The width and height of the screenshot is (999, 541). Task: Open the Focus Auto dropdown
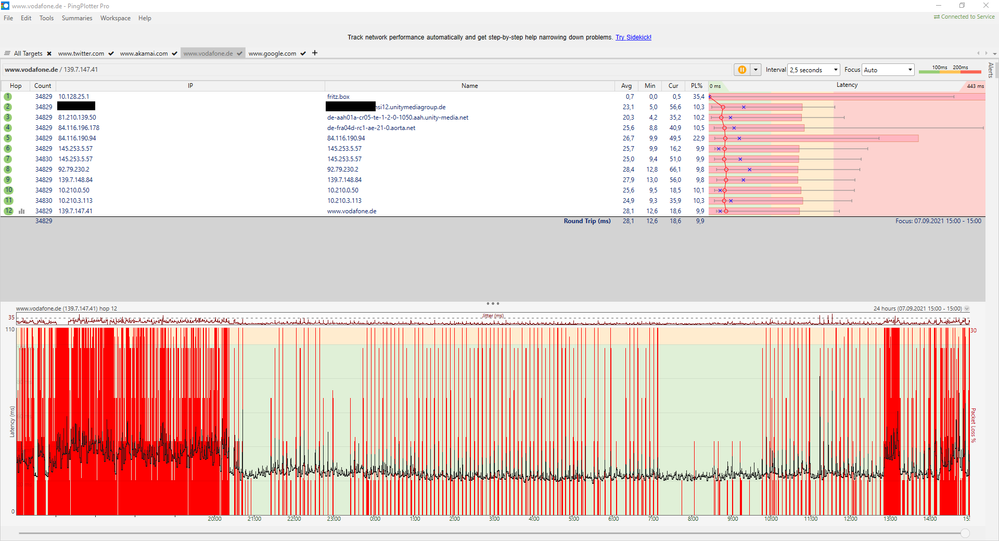(x=888, y=69)
